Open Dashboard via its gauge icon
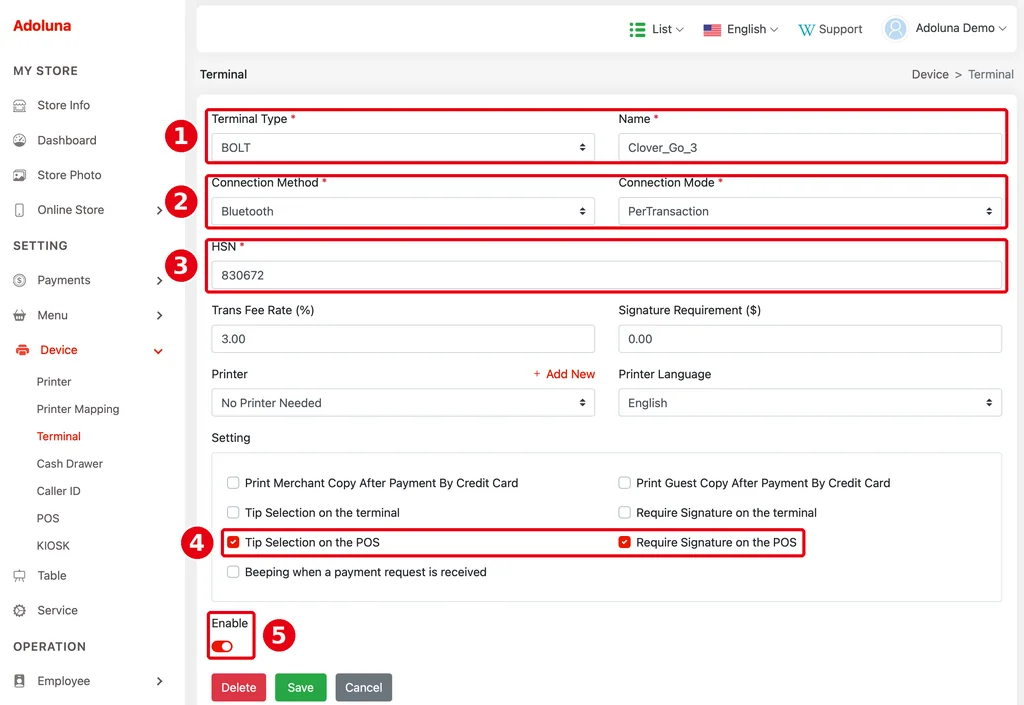The width and height of the screenshot is (1024, 705). coord(20,140)
